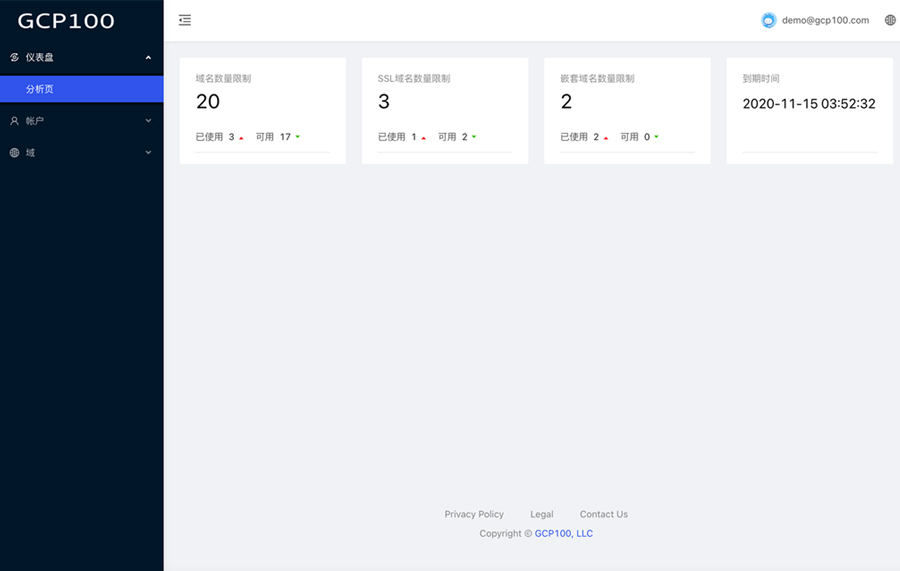The height and width of the screenshot is (571, 900).
Task: Click red up arrow next to 已使用 3
Action: tap(241, 138)
